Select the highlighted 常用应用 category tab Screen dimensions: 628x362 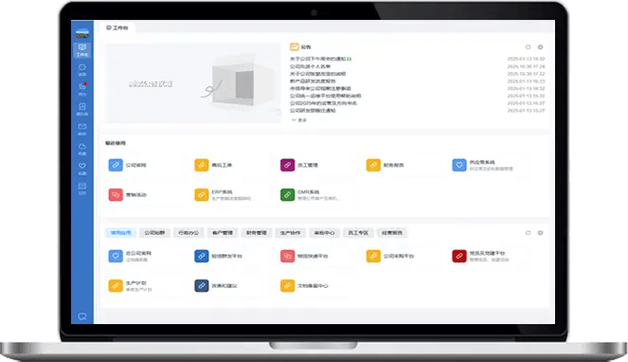coord(121,233)
